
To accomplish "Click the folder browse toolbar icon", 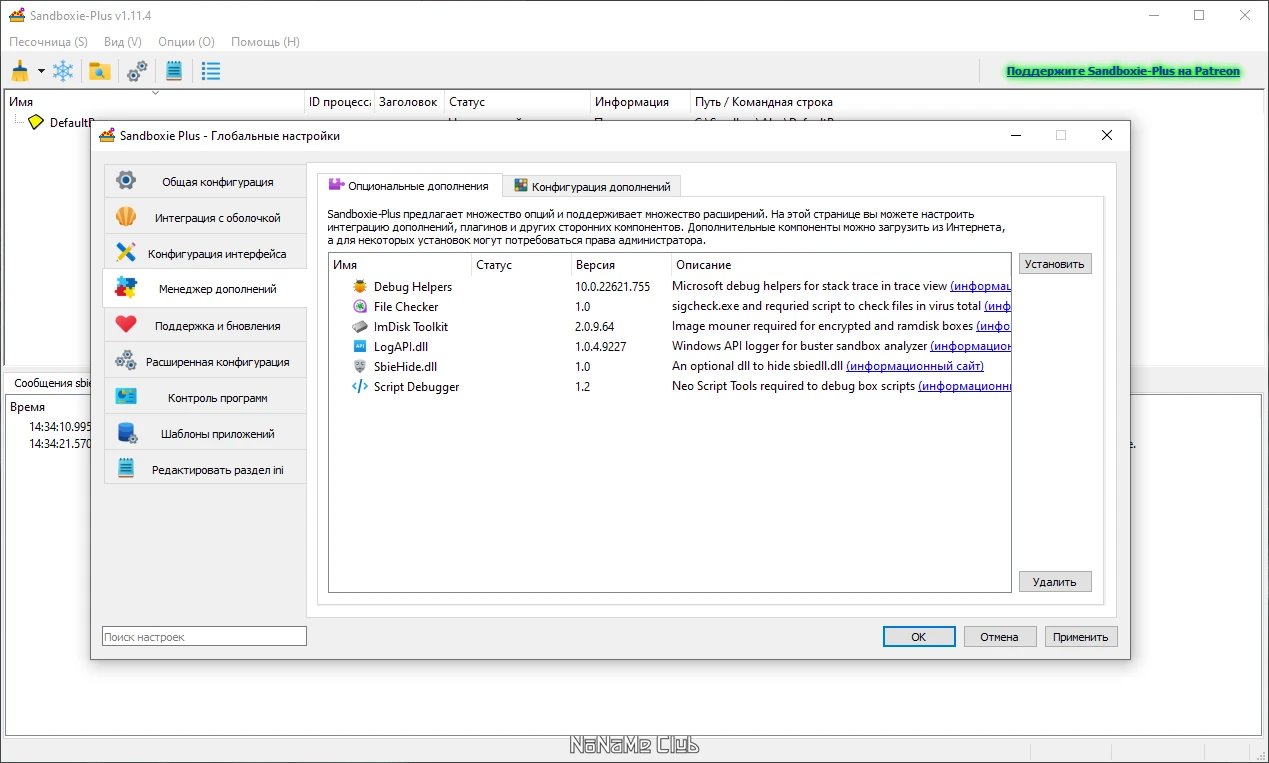I will coord(99,71).
